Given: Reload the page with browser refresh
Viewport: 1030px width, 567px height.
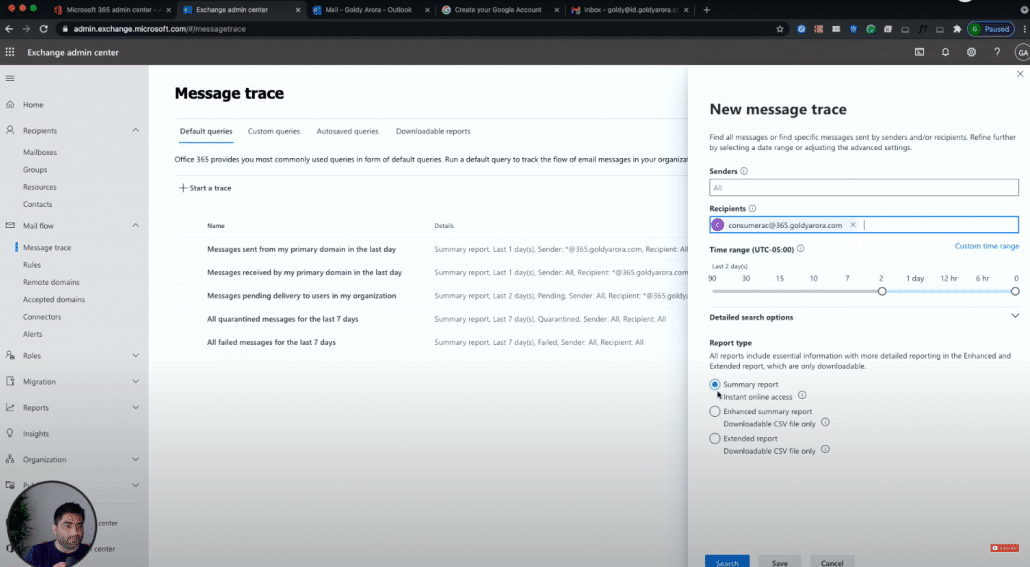Looking at the screenshot, I should point(43,29).
